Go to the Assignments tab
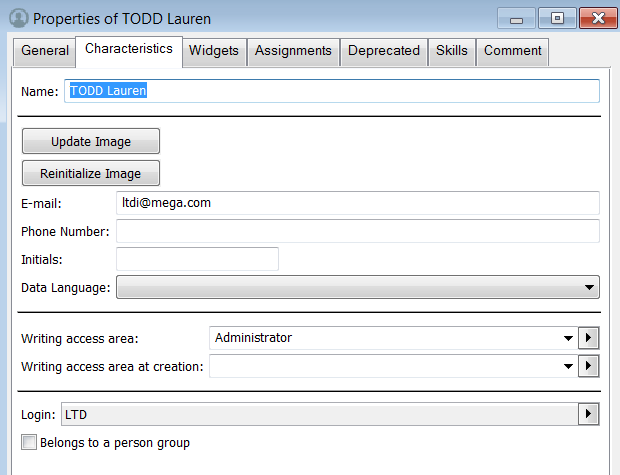 click(293, 51)
